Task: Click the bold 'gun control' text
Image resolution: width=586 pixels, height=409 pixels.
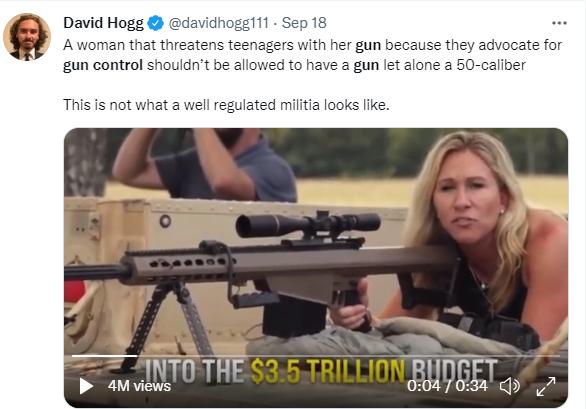Action: coord(103,65)
